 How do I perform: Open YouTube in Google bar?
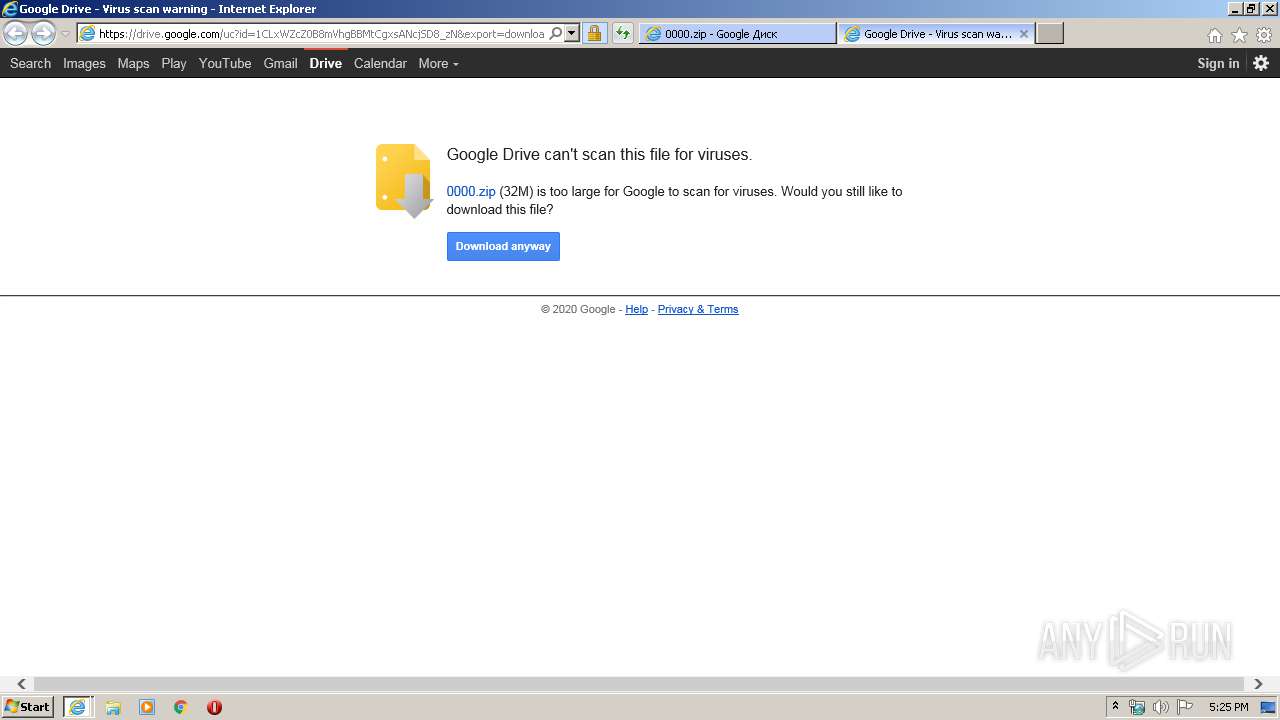pos(225,63)
